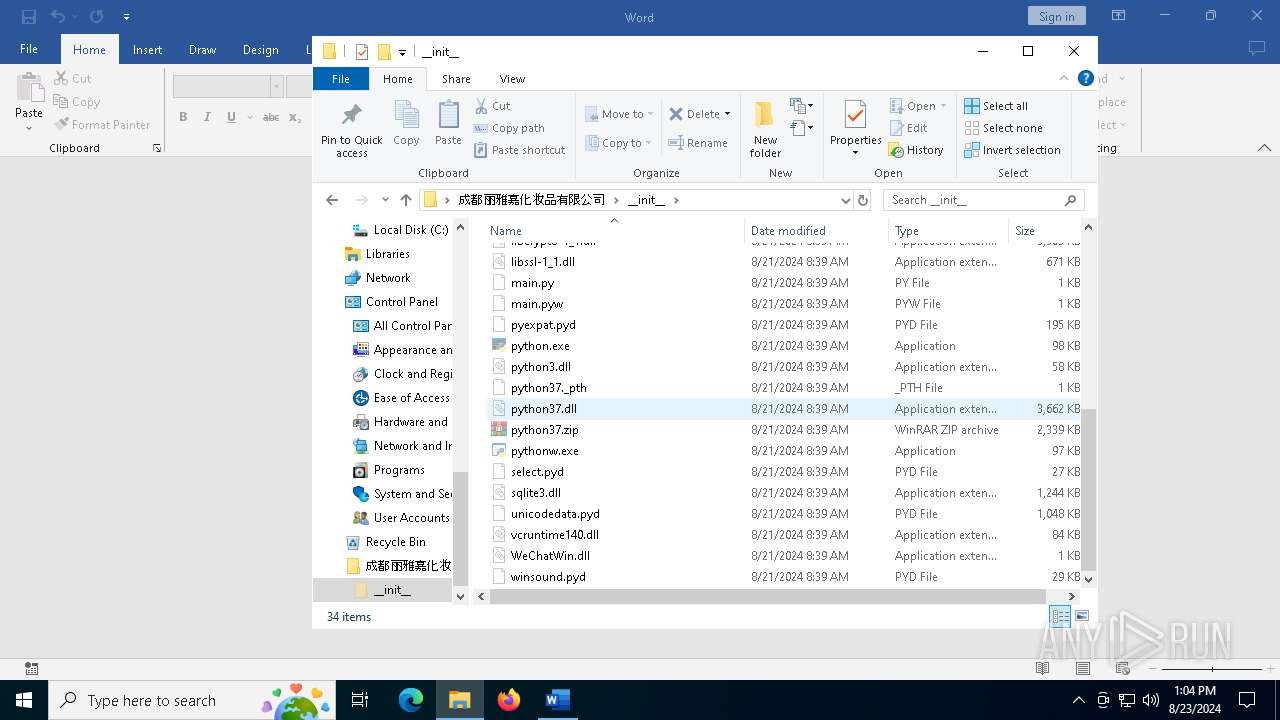Click the Search __init__ field
This screenshot has width=1280, height=720.
[x=984, y=200]
